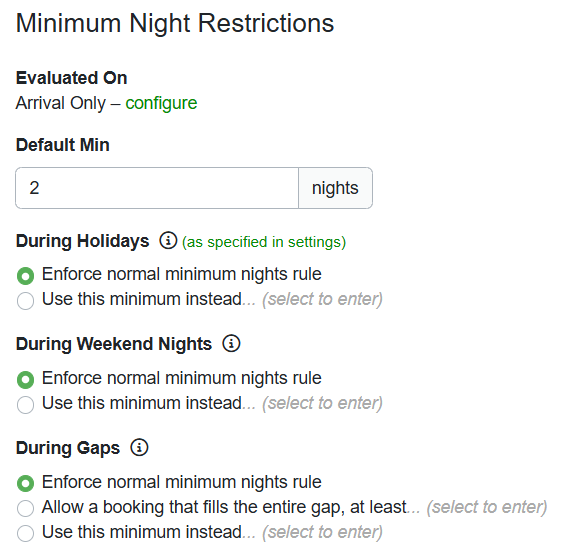
Task: Select Enforce normal rule under During Weekend Nights
Action: [x=25, y=380]
